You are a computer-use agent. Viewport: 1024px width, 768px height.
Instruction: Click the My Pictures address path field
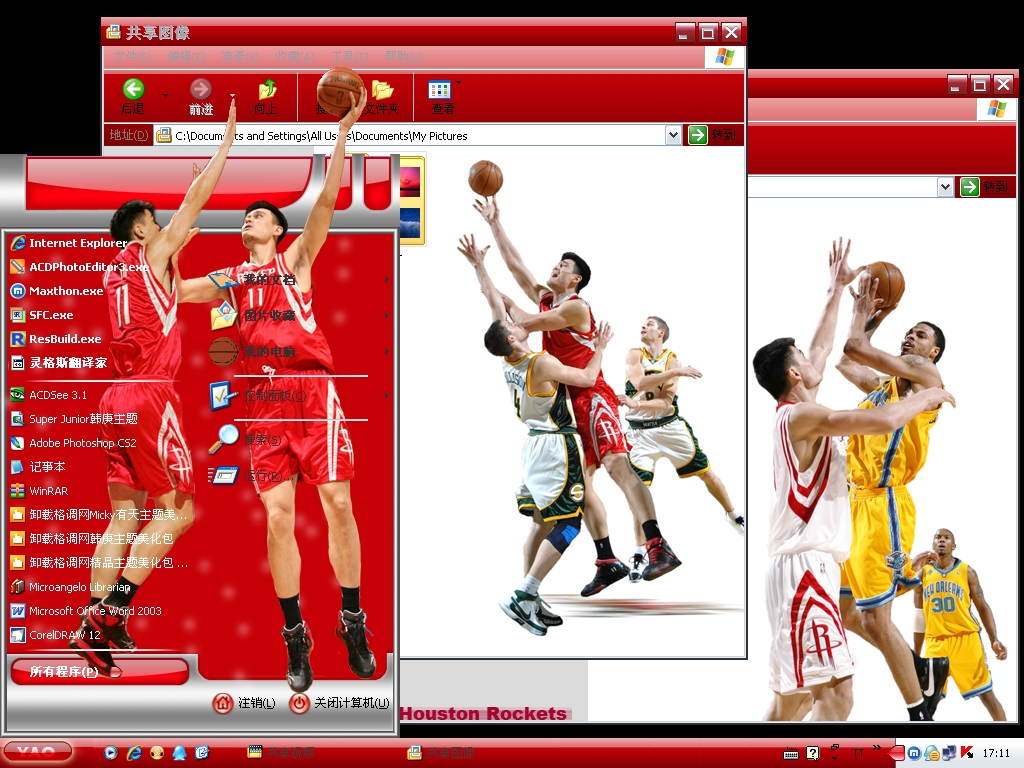tap(411, 135)
